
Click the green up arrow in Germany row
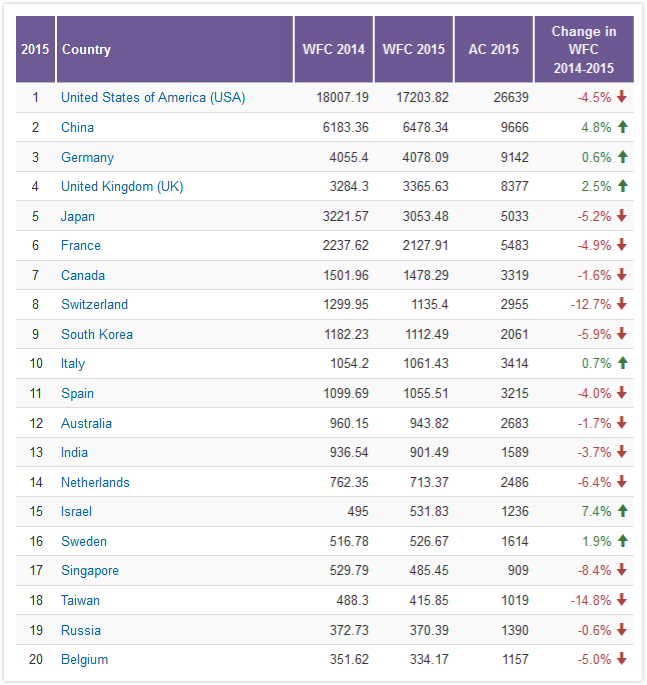click(621, 157)
